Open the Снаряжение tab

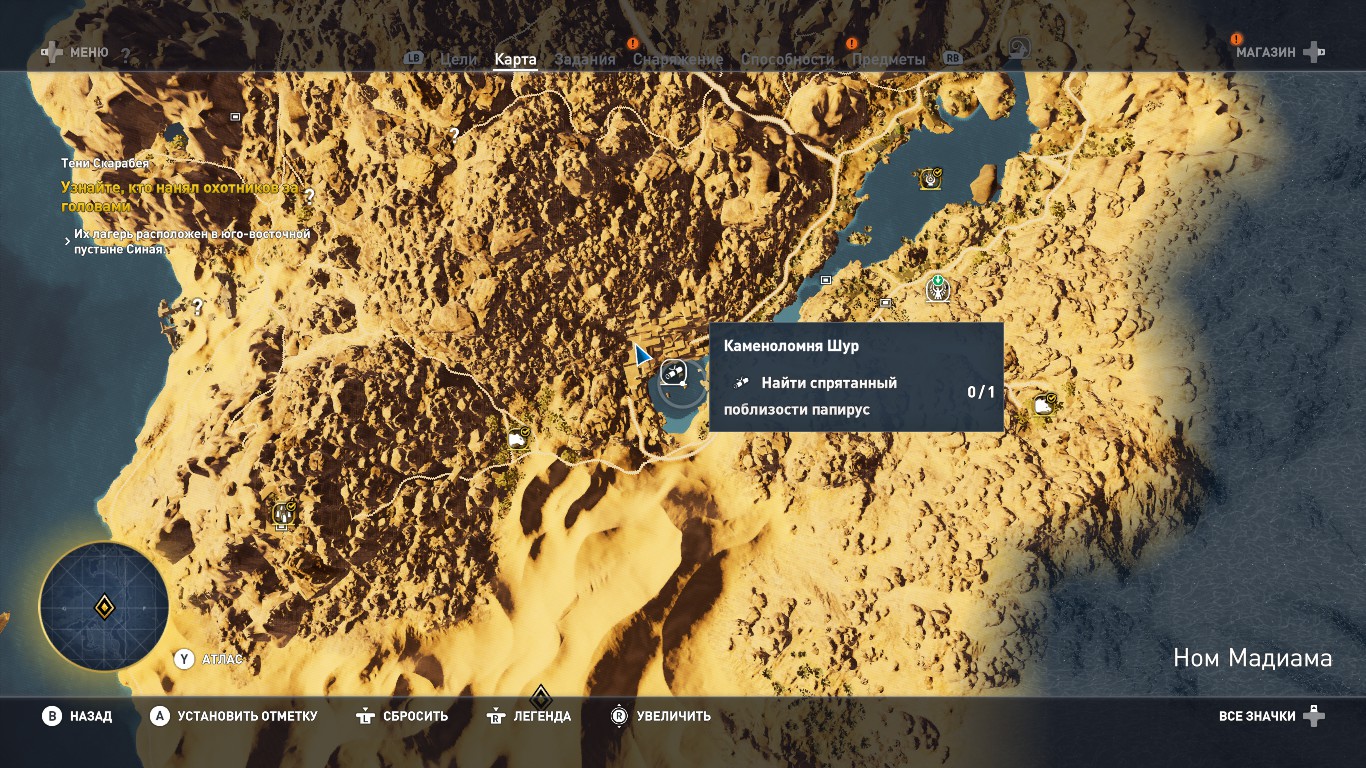click(678, 59)
